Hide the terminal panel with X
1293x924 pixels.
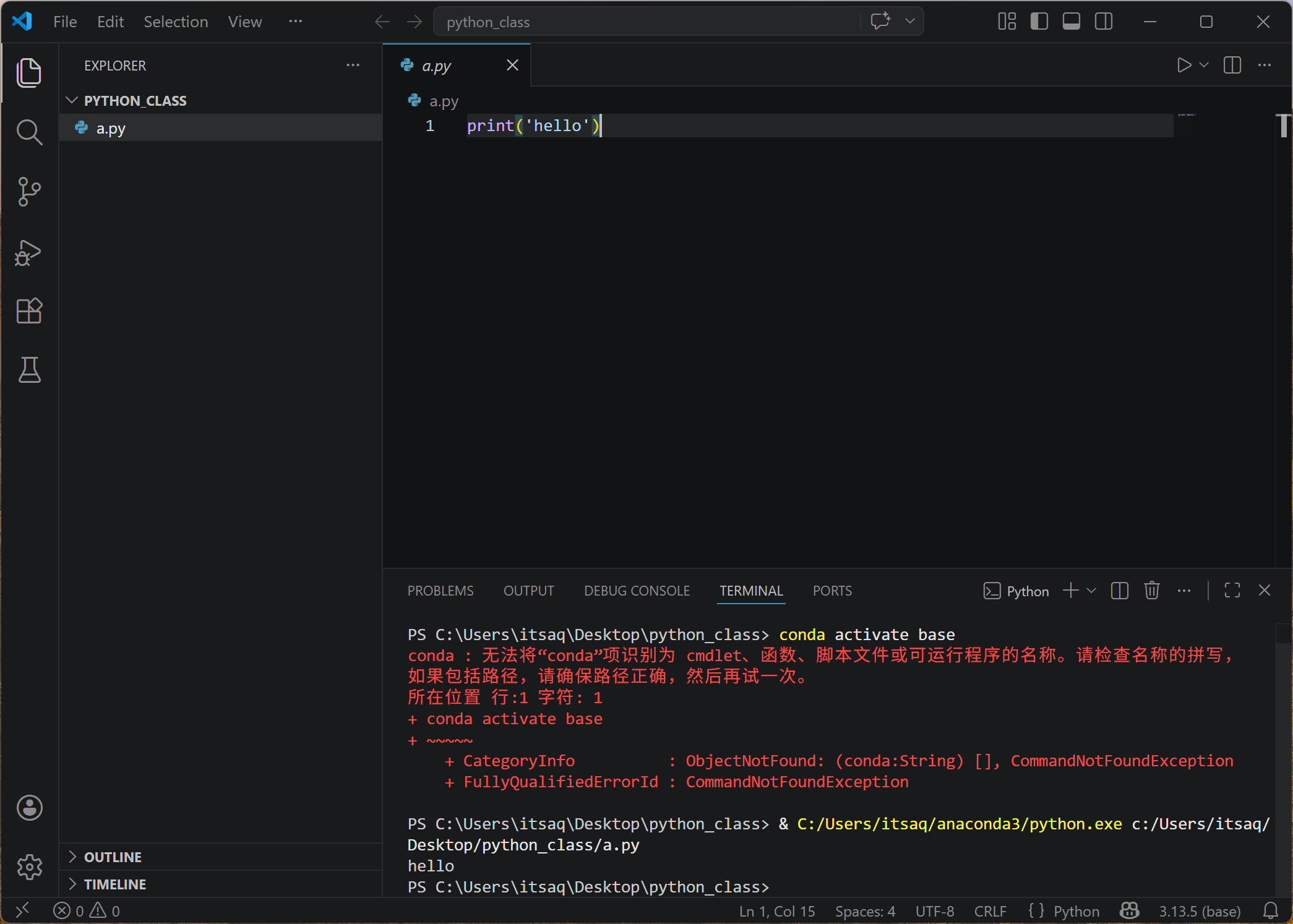1265,591
